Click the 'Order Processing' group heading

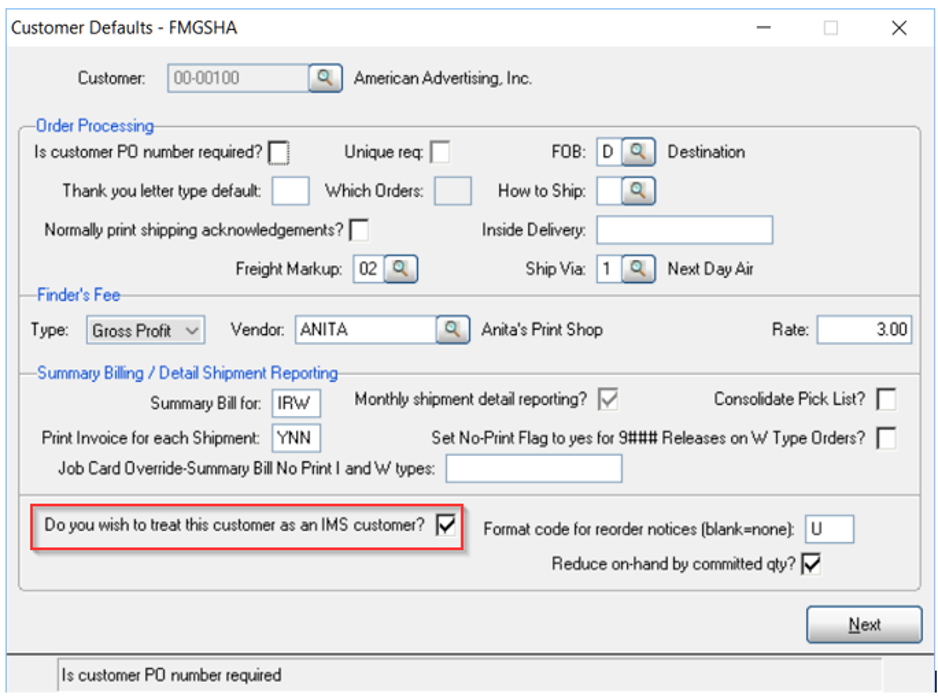pos(95,126)
